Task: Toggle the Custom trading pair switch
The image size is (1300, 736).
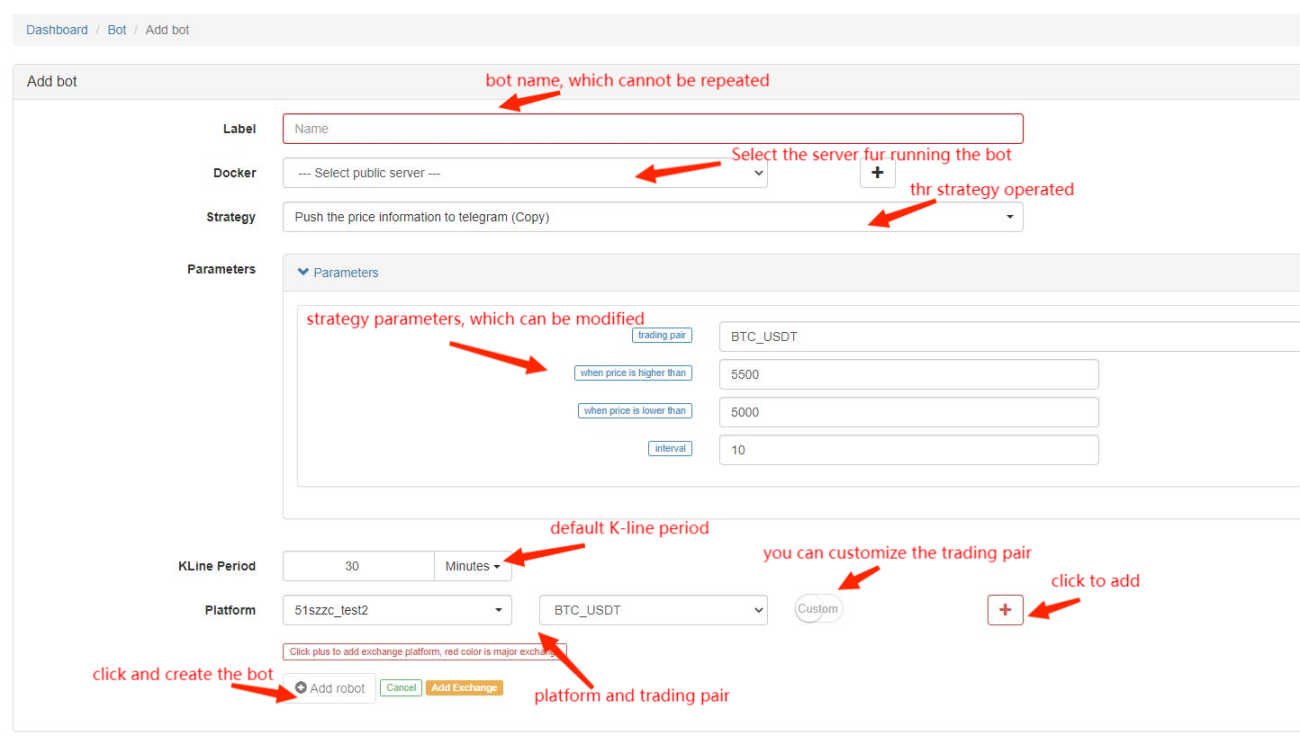Action: 818,609
